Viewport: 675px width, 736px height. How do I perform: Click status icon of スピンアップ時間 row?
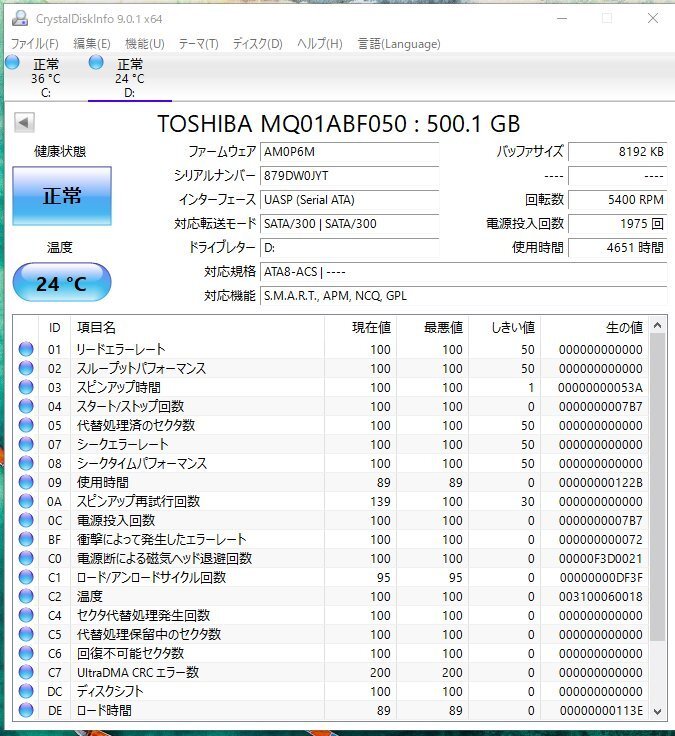26,387
